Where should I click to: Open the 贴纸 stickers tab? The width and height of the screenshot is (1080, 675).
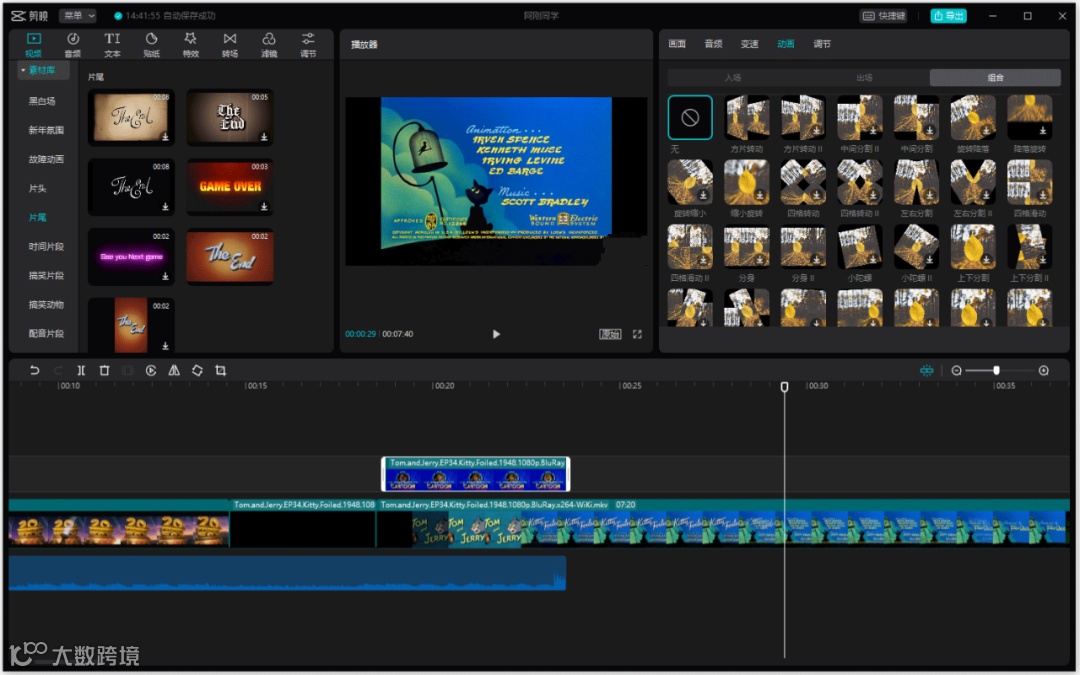(152, 44)
